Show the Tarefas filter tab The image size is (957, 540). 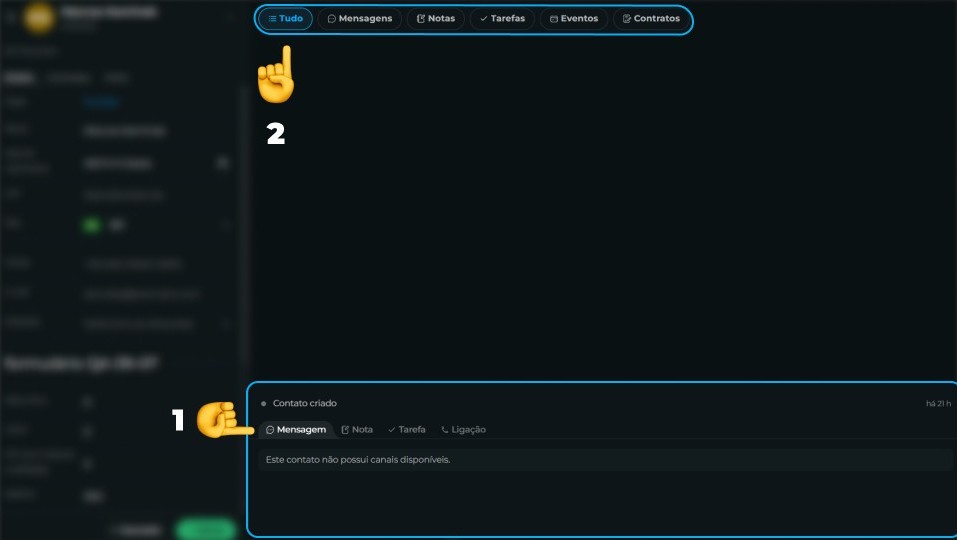(502, 19)
